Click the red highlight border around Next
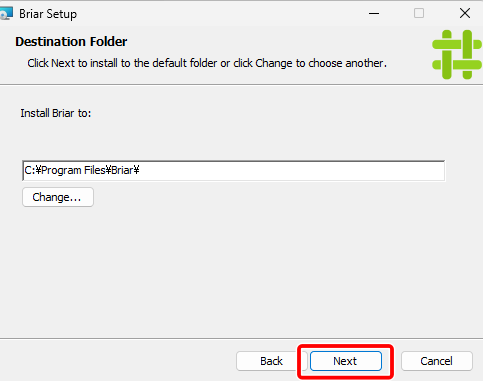 (346, 346)
